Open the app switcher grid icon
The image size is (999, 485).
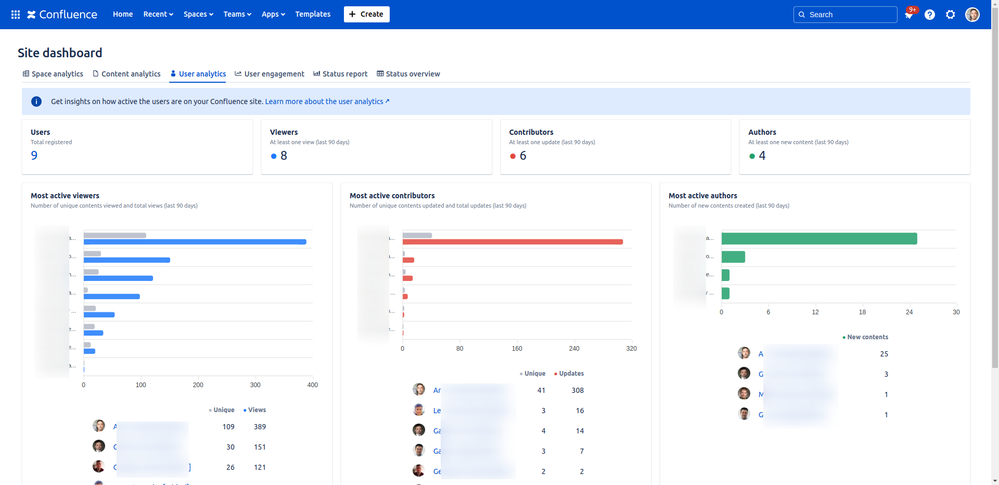[x=15, y=15]
